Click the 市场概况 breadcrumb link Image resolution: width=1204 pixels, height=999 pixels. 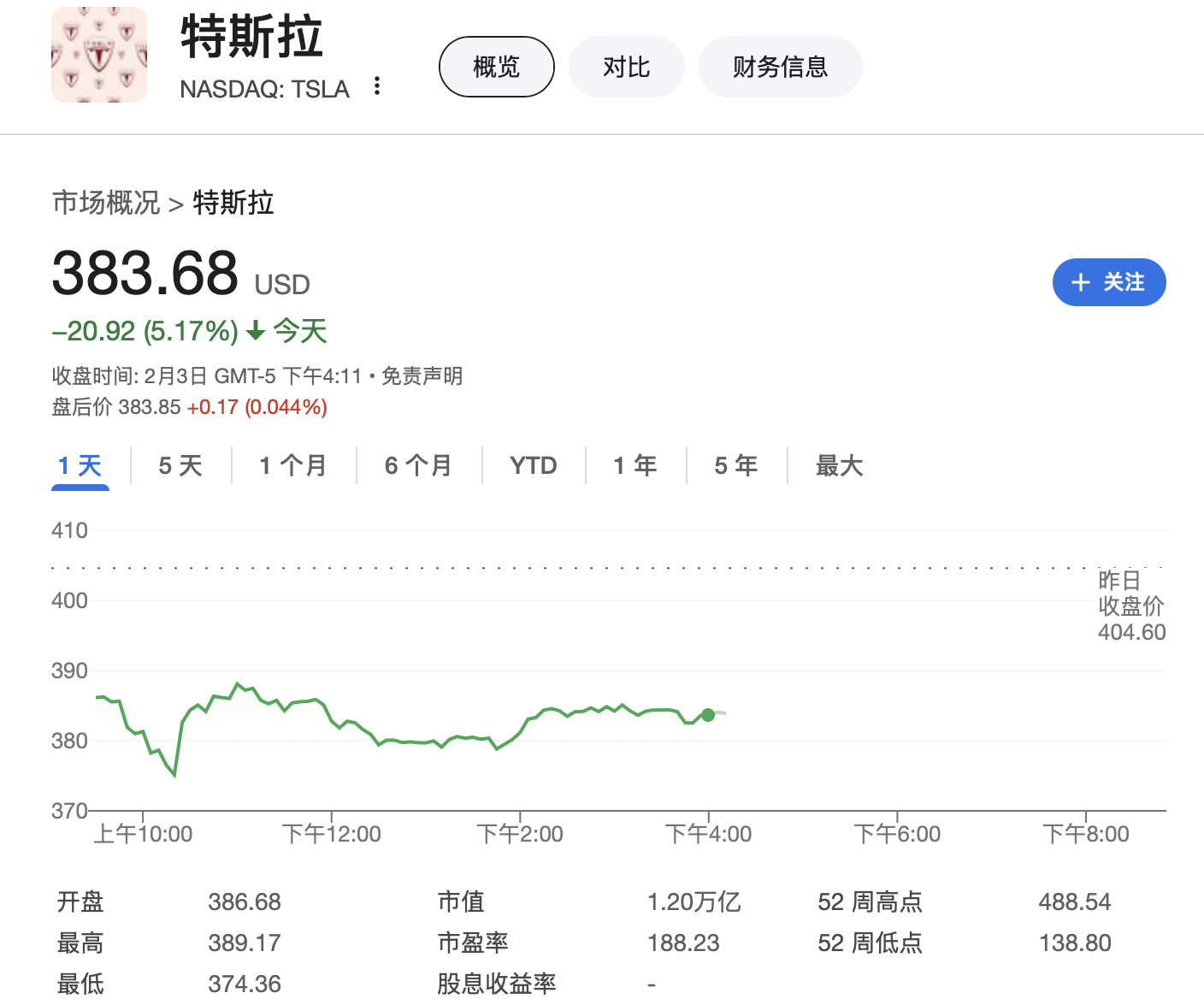[106, 204]
